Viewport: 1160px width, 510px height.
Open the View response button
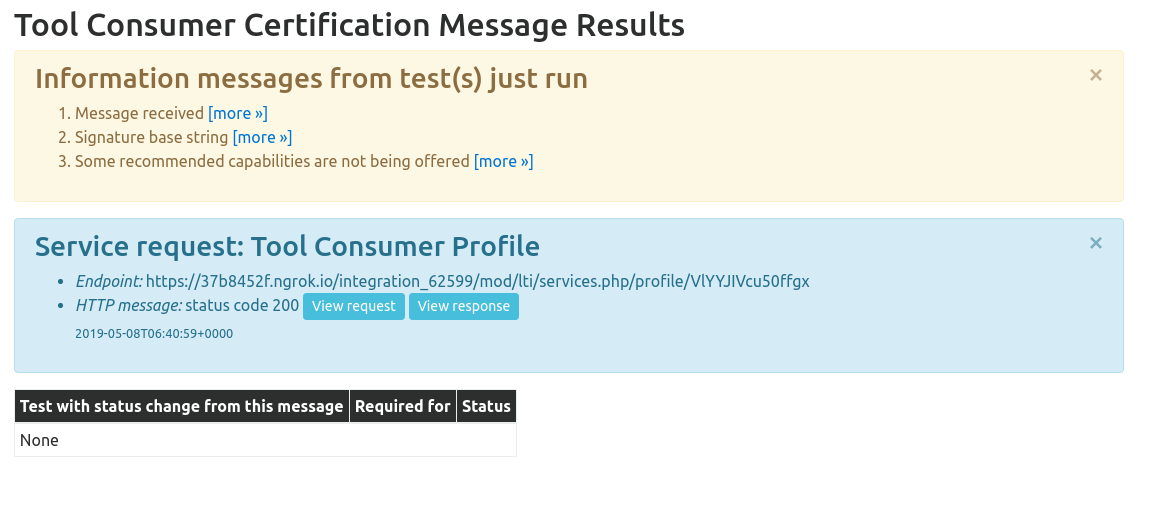pos(464,306)
